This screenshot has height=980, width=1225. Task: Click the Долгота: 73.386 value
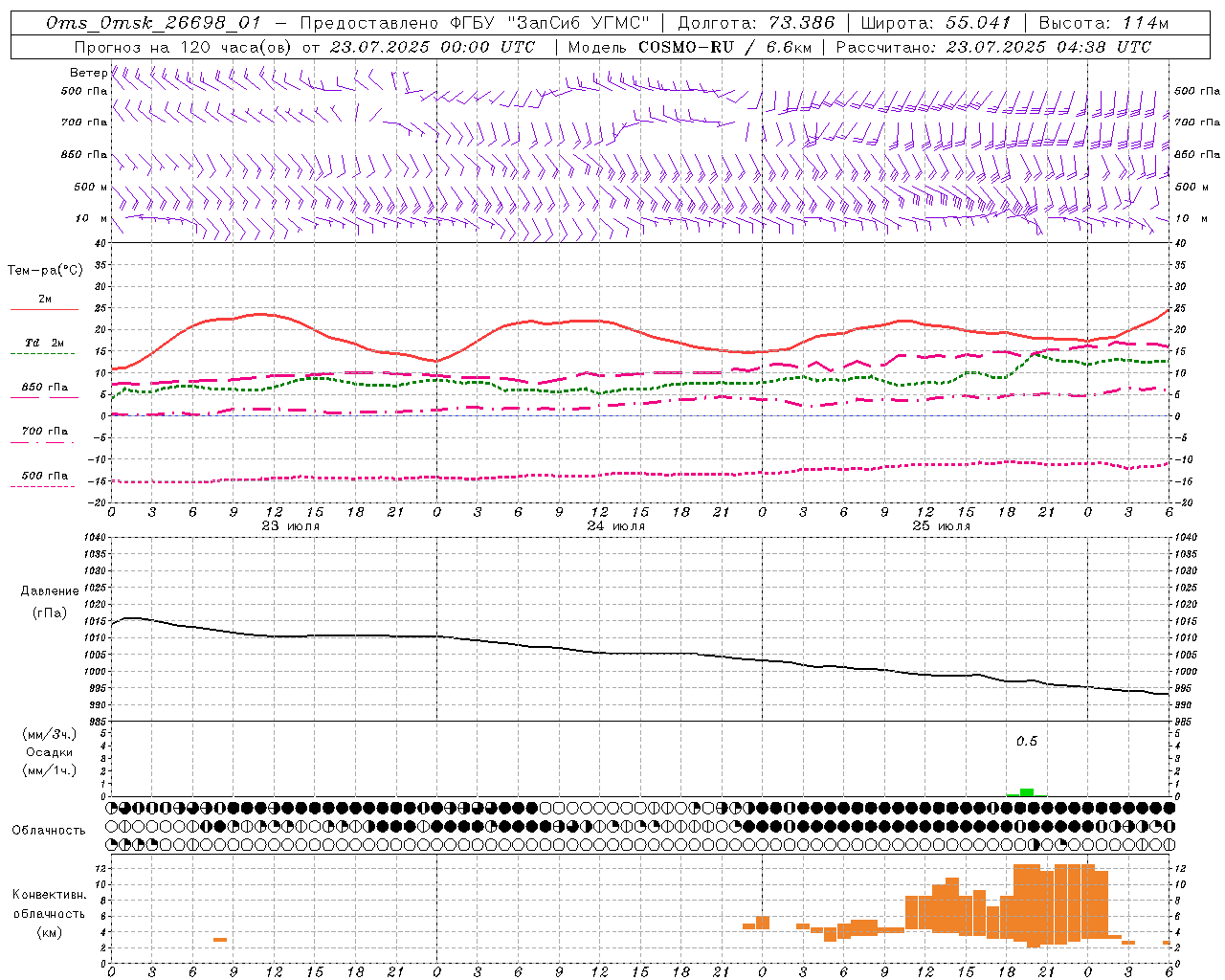coord(756,23)
